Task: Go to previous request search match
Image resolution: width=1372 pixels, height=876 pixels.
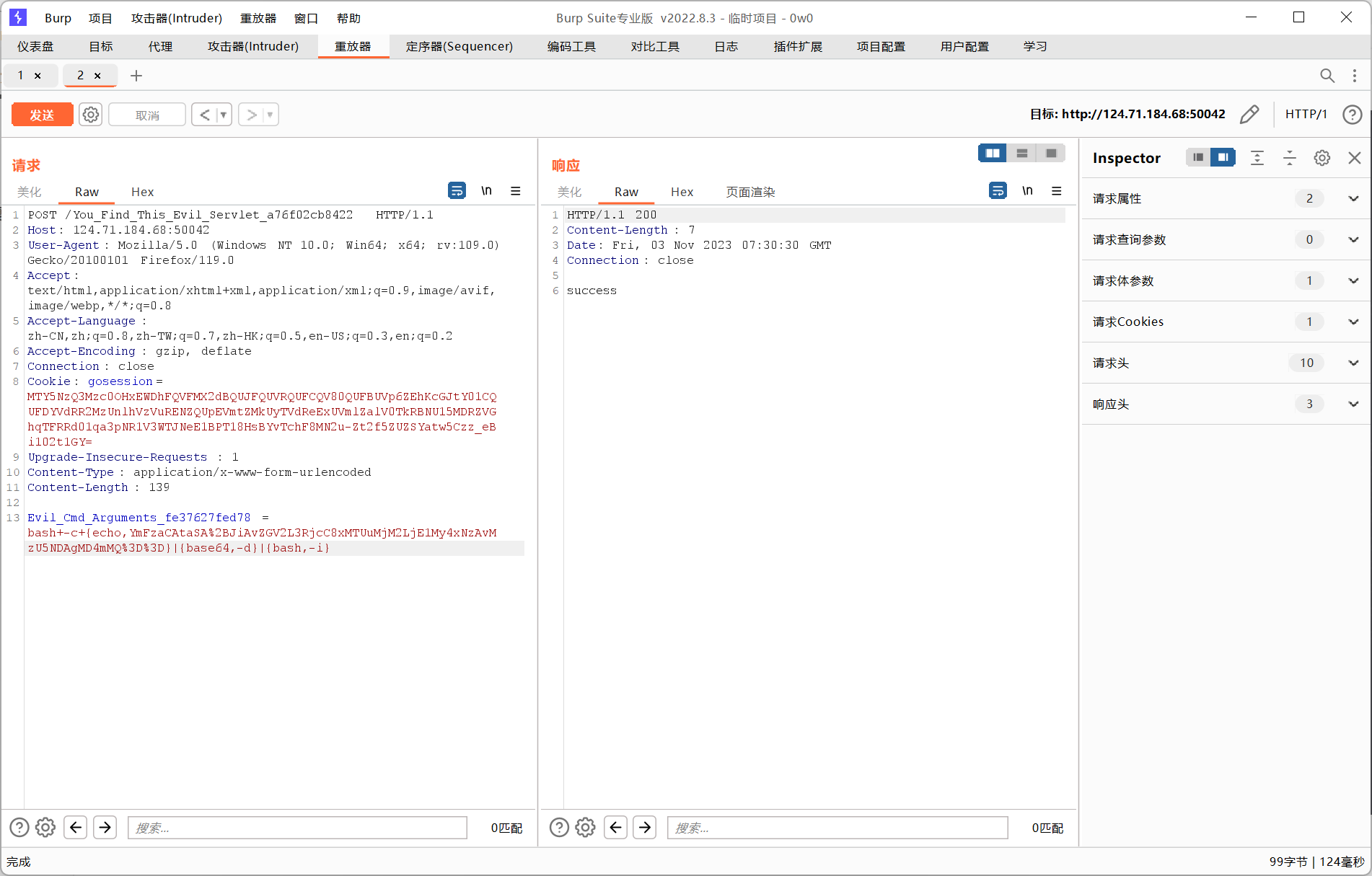Action: (x=75, y=827)
